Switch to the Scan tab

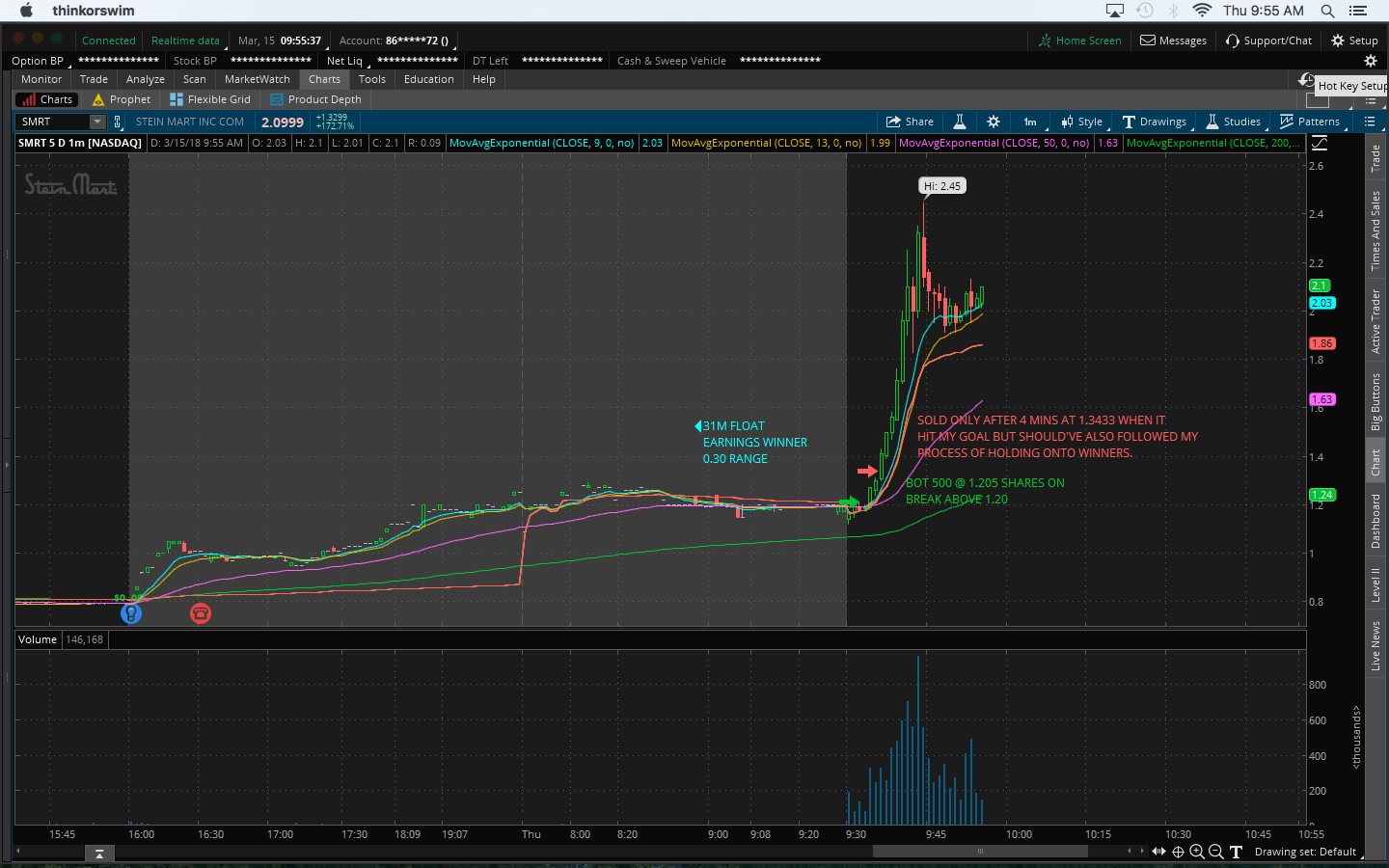pyautogui.click(x=195, y=79)
